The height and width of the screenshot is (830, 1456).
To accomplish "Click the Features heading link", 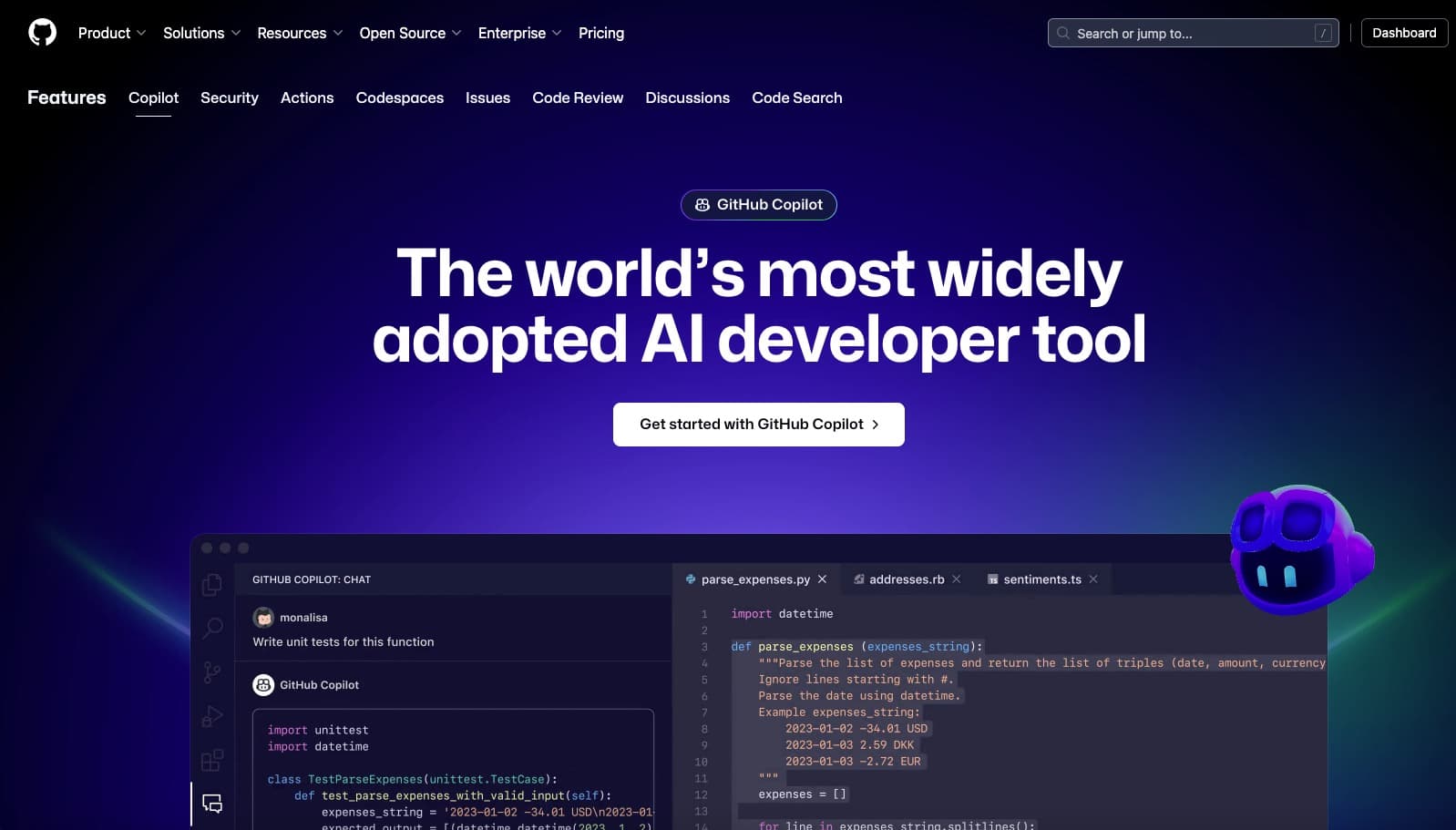I will [x=67, y=97].
